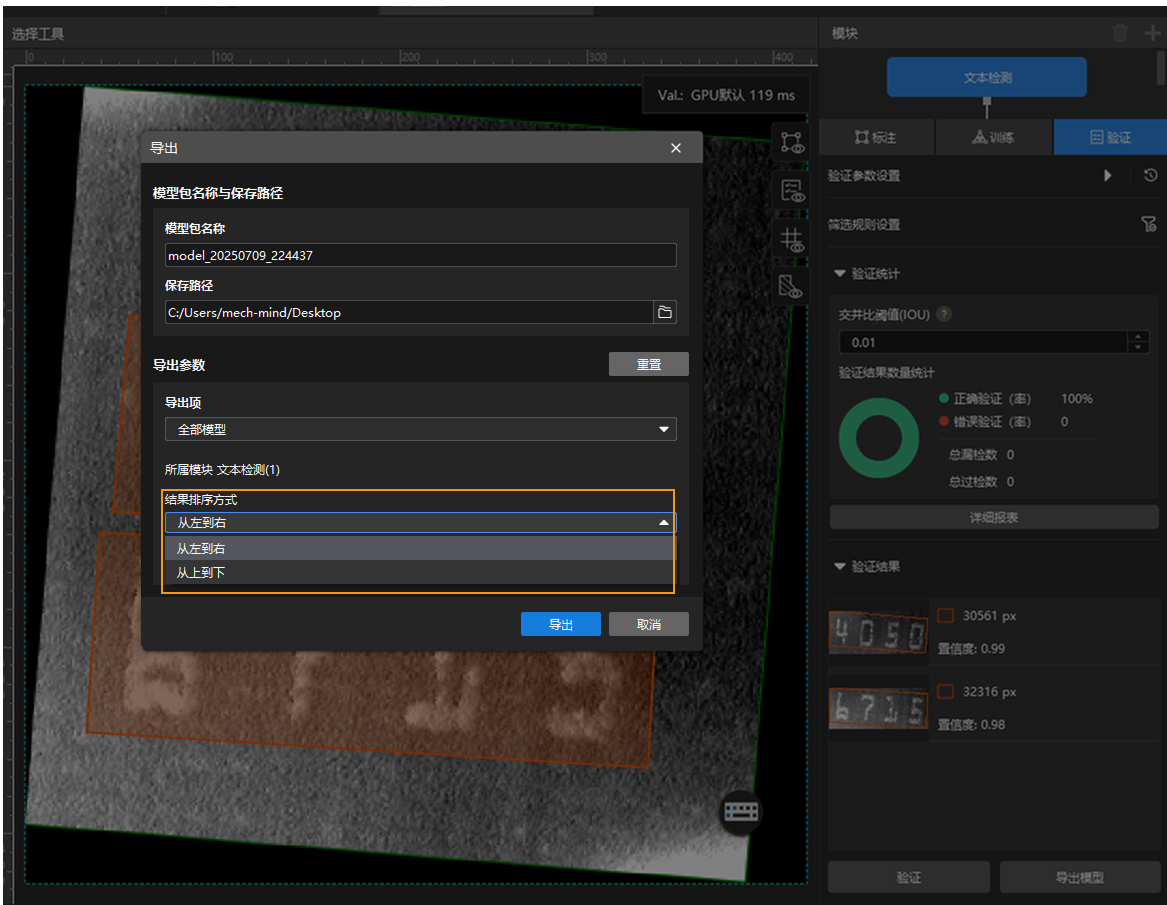Click the 重置 button
This screenshot has height=905, width=1167.
648,365
